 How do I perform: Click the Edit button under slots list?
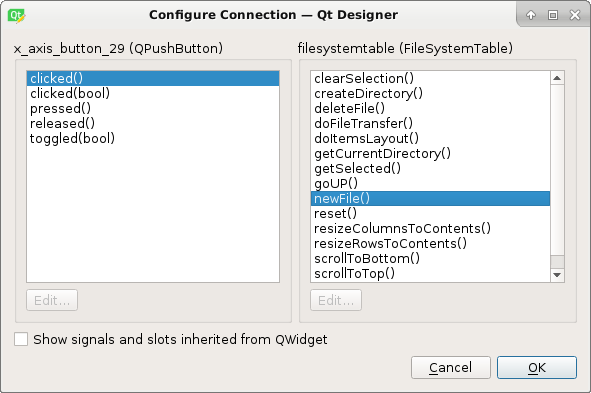click(x=336, y=300)
